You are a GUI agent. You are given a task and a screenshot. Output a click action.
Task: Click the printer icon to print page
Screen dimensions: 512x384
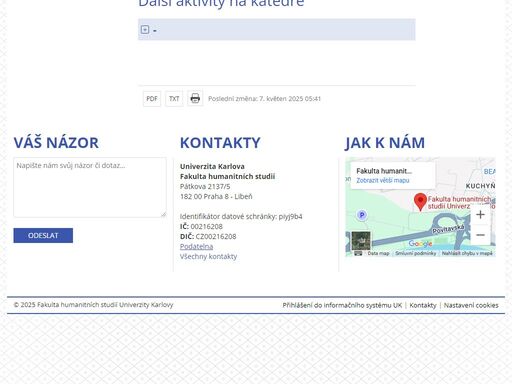pyautogui.click(x=195, y=98)
